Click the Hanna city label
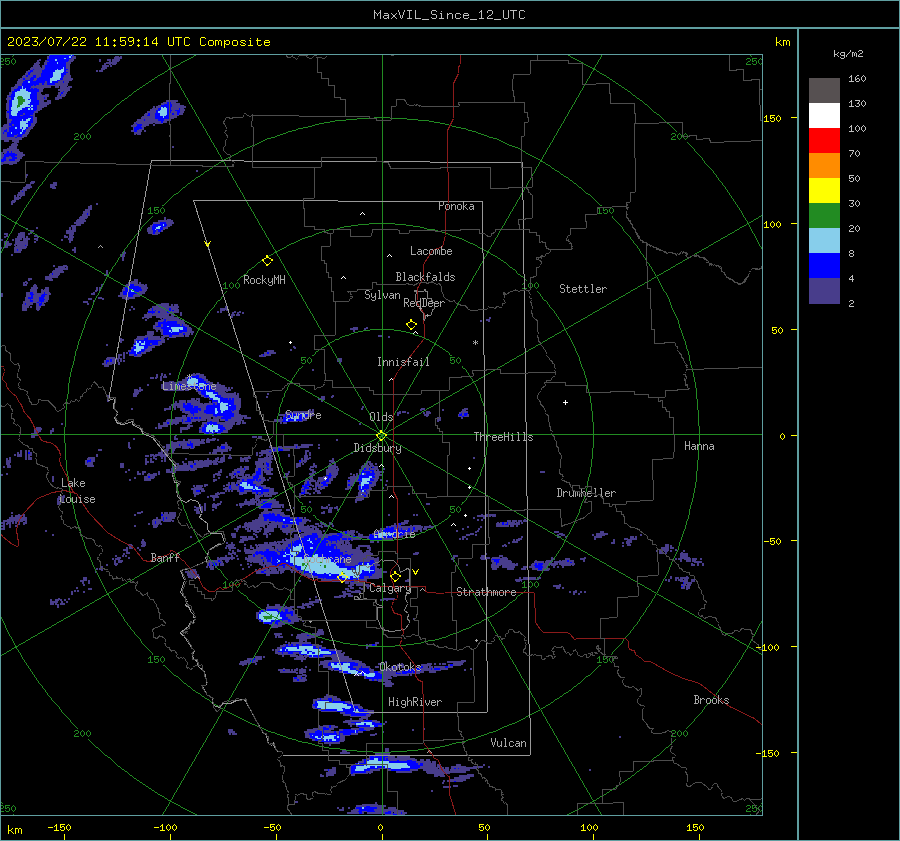900x841 pixels. [699, 446]
